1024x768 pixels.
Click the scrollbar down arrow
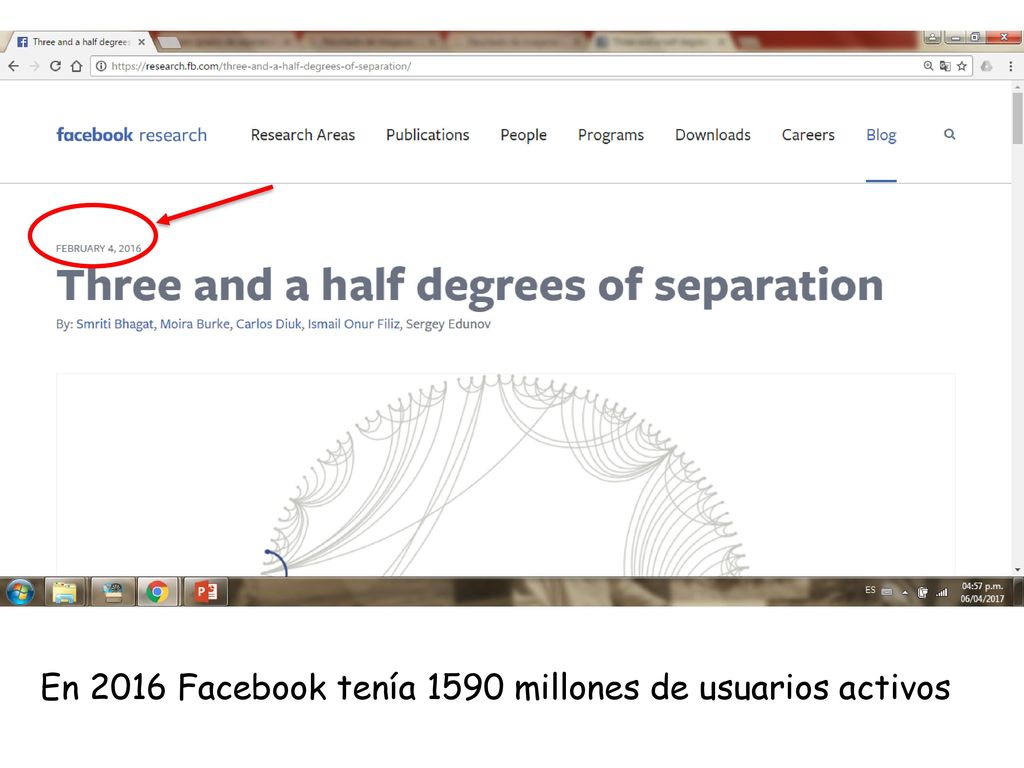pyautogui.click(x=1017, y=569)
